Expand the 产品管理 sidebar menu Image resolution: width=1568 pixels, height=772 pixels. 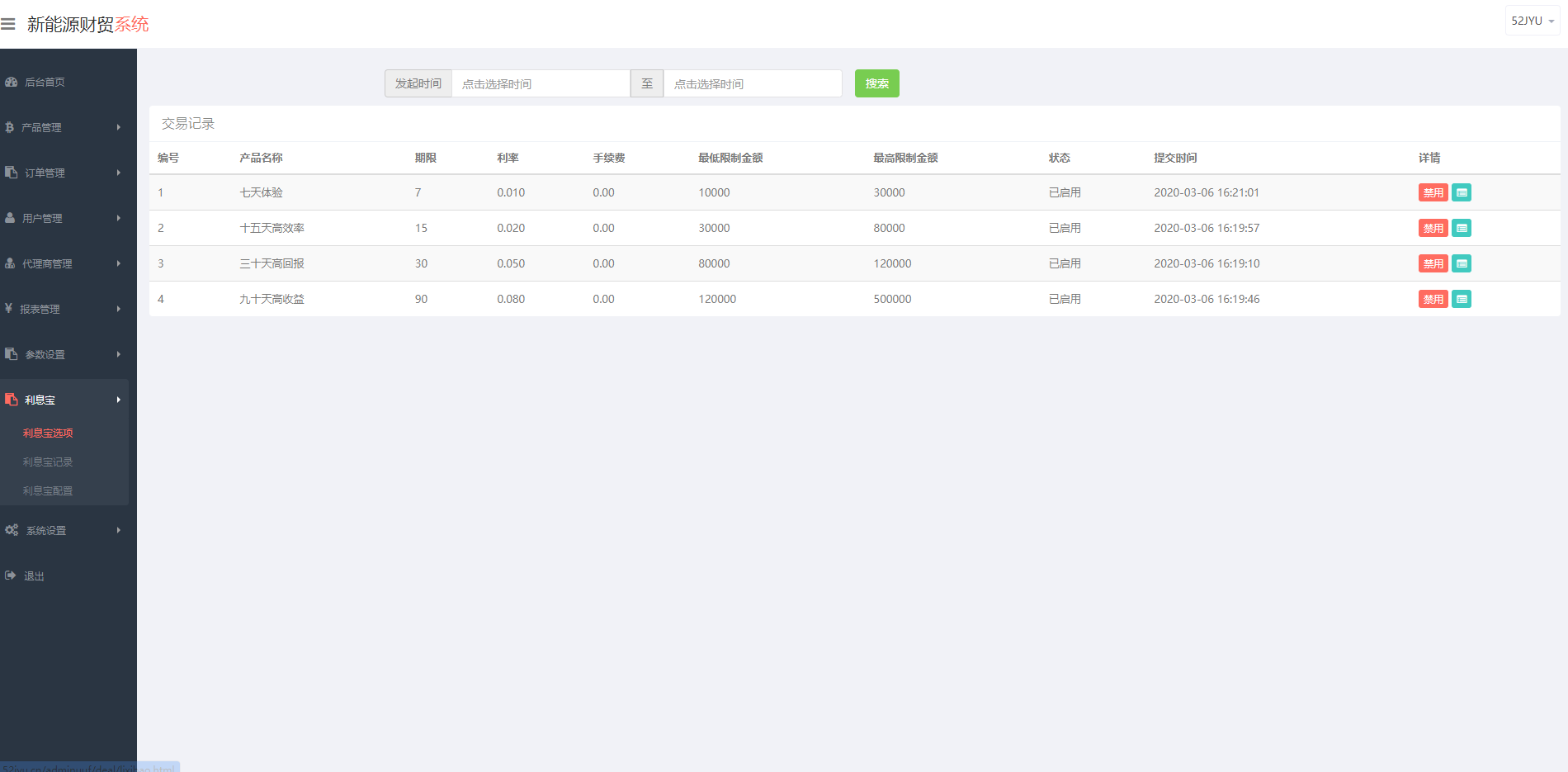[64, 127]
